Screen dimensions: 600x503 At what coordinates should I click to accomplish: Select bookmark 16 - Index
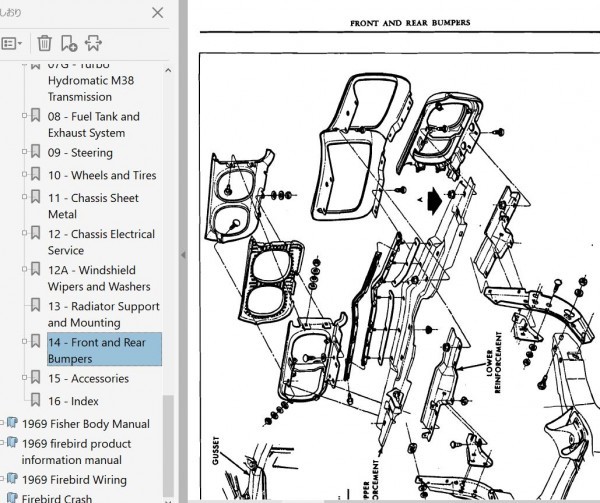click(73, 401)
